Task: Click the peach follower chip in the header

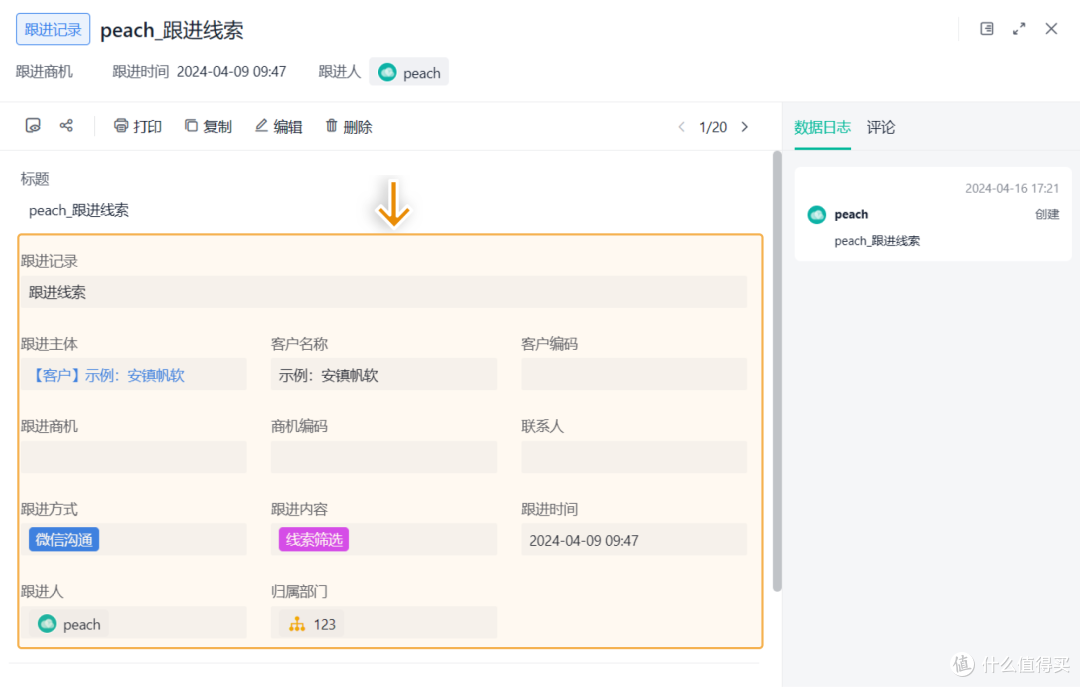Action: pyautogui.click(x=409, y=72)
